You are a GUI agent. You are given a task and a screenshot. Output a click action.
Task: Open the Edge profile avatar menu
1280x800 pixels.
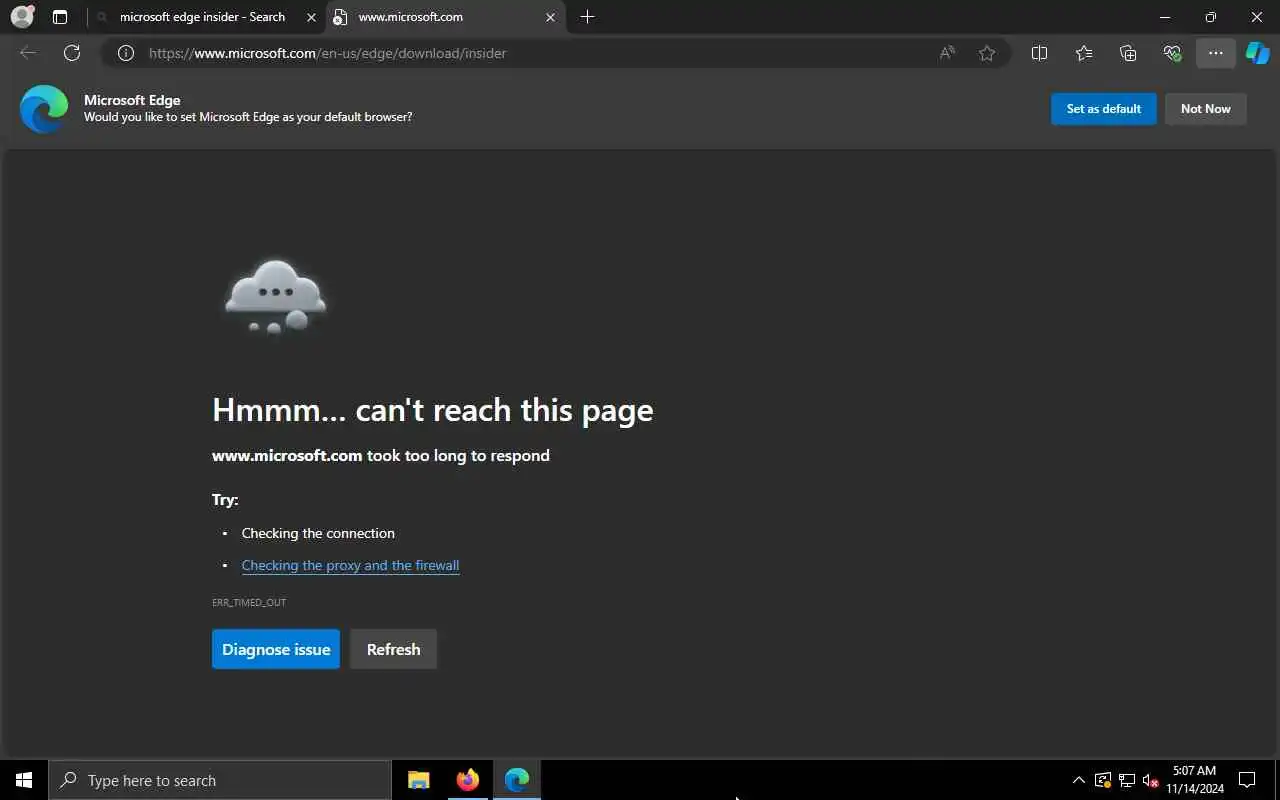(22, 17)
